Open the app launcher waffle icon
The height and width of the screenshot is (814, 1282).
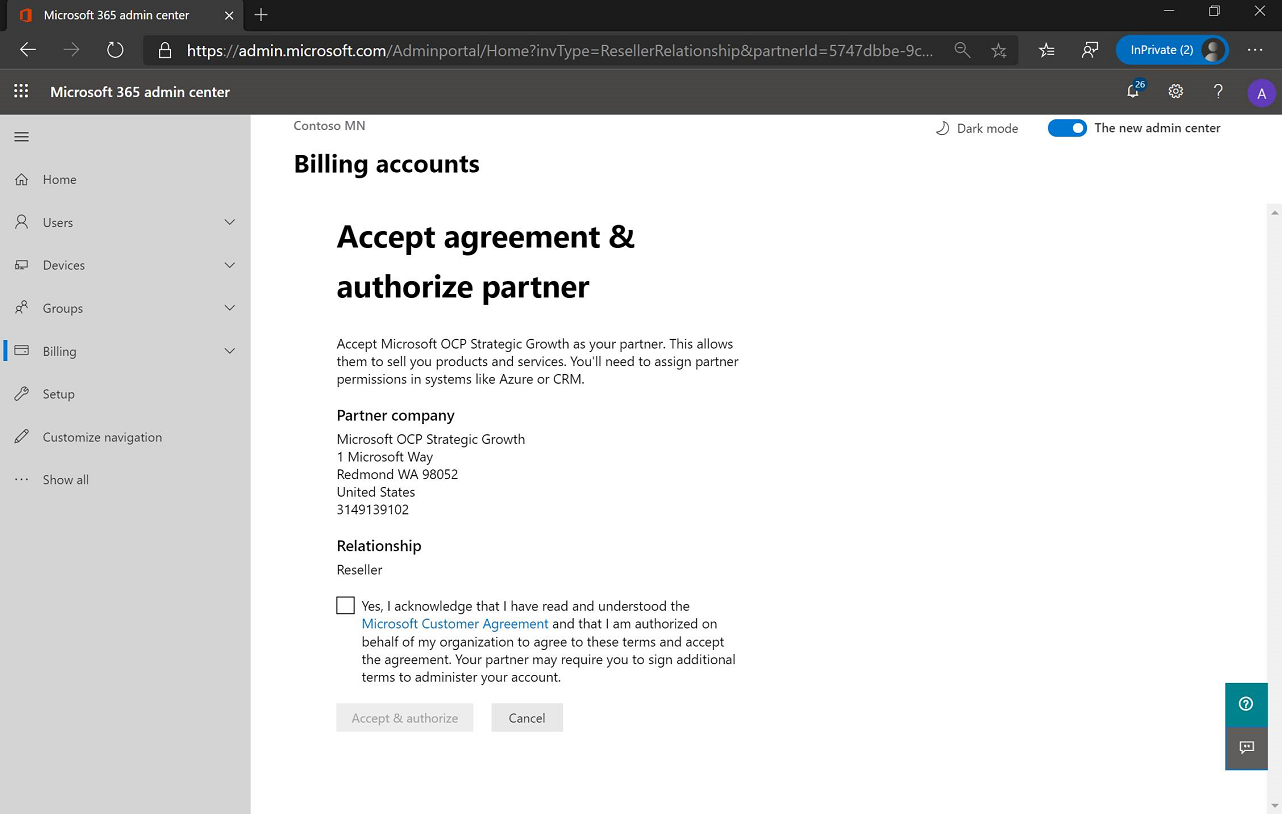pyautogui.click(x=21, y=92)
